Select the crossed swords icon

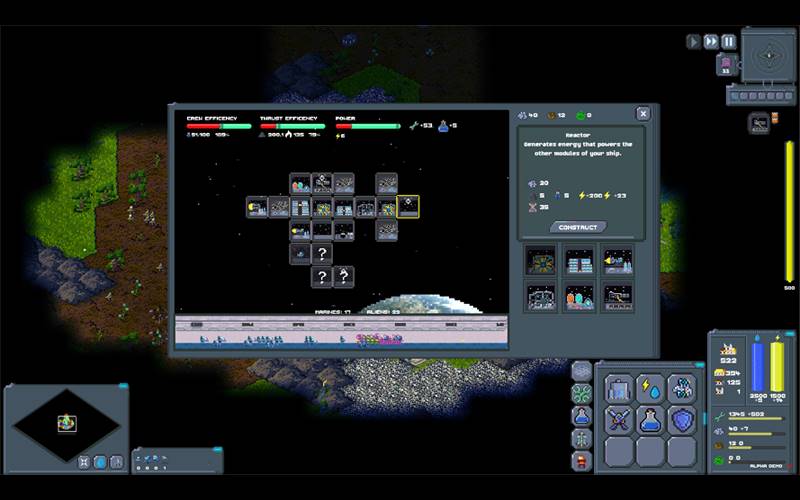[x=618, y=419]
